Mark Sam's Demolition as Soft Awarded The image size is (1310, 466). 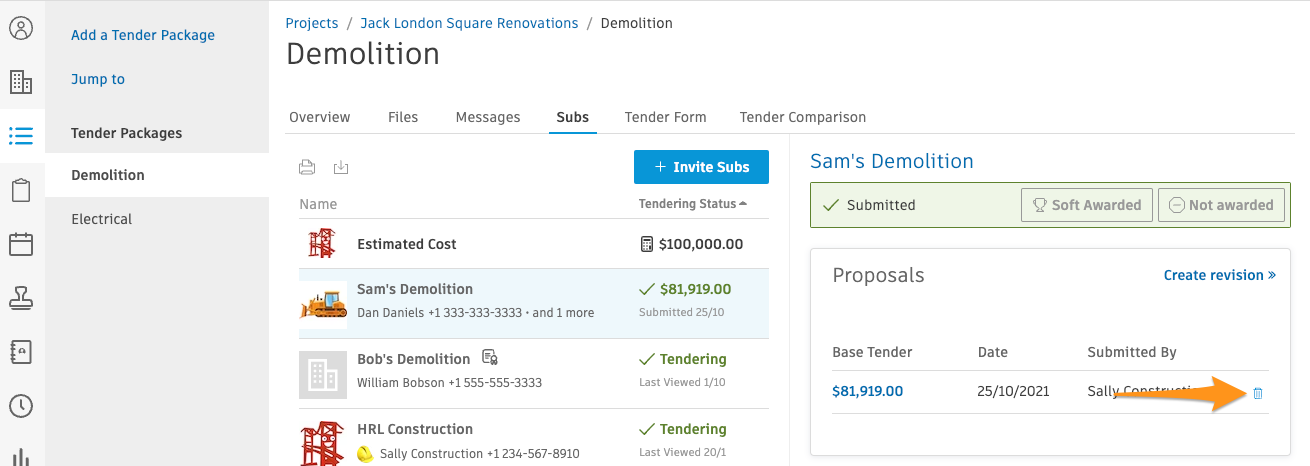(1086, 205)
